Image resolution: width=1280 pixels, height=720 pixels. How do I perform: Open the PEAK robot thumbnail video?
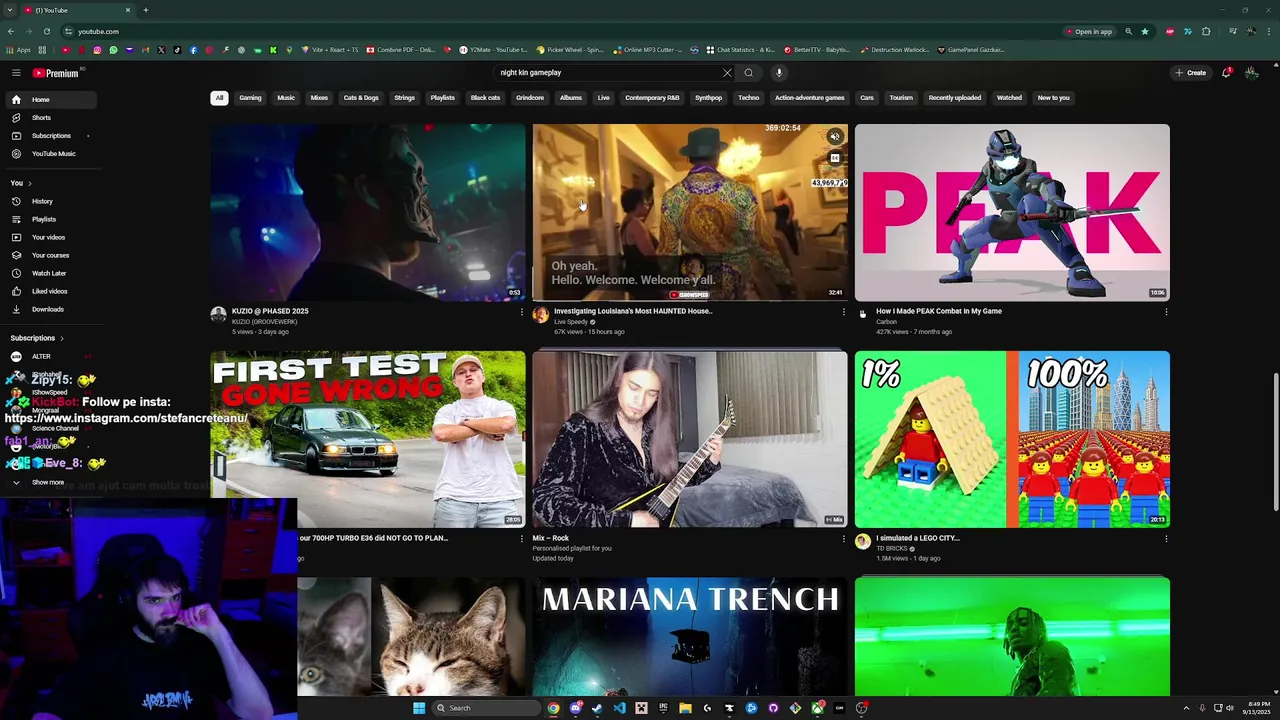[x=1012, y=212]
